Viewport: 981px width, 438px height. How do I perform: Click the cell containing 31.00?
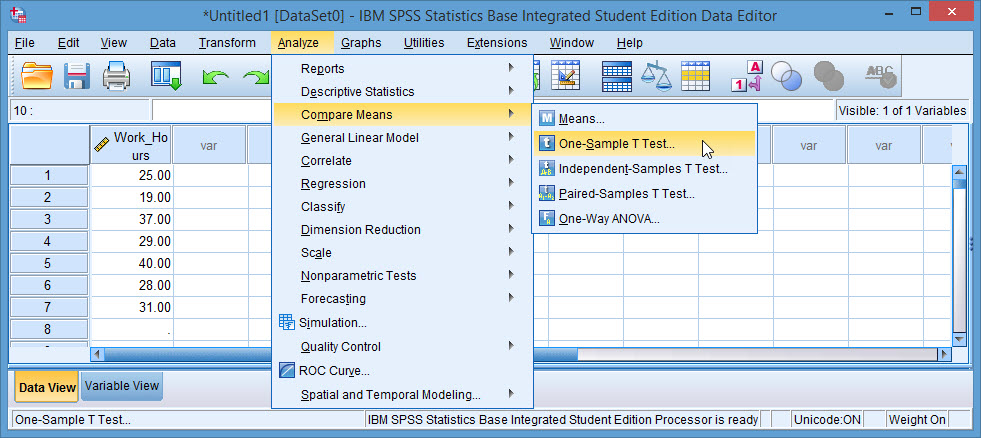pos(132,307)
